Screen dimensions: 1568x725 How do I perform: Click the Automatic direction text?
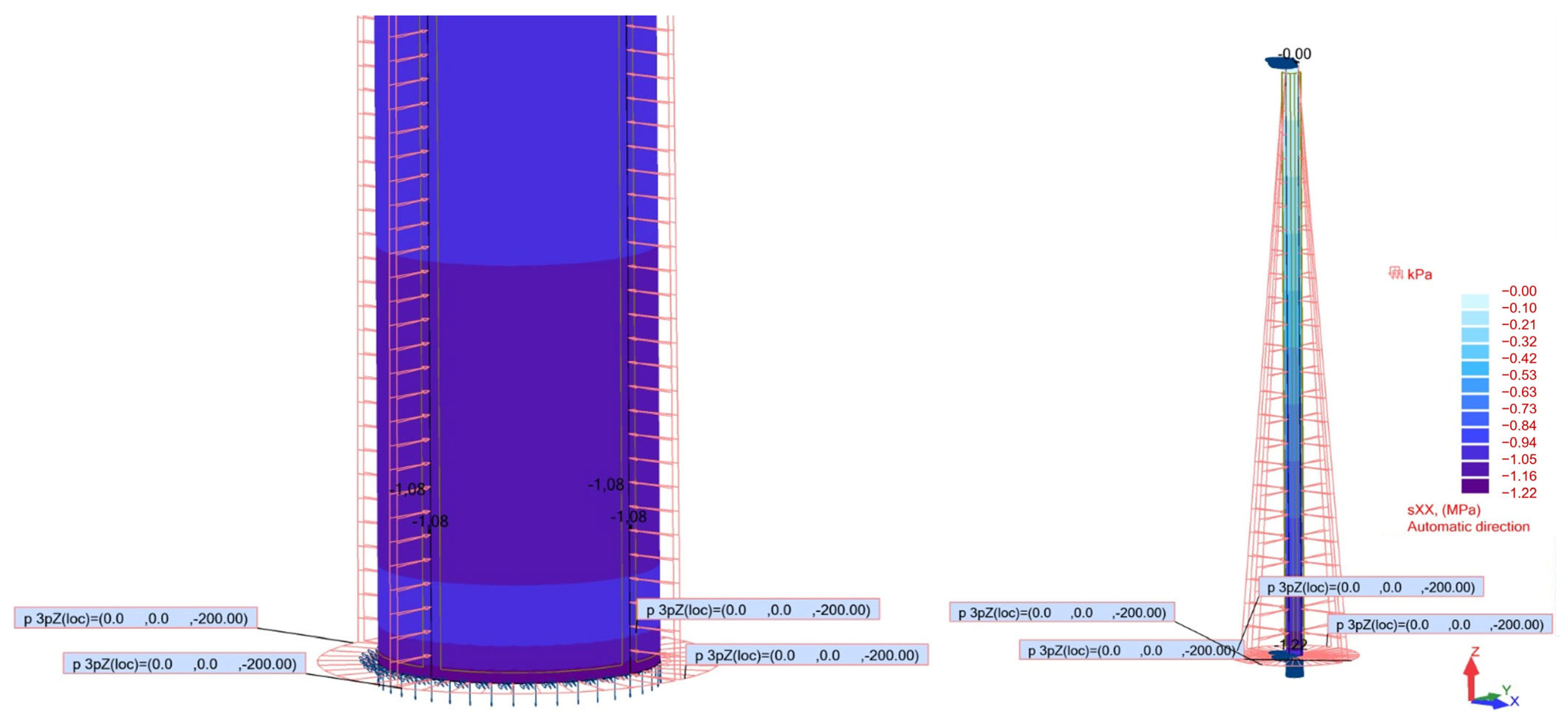pyautogui.click(x=1467, y=527)
